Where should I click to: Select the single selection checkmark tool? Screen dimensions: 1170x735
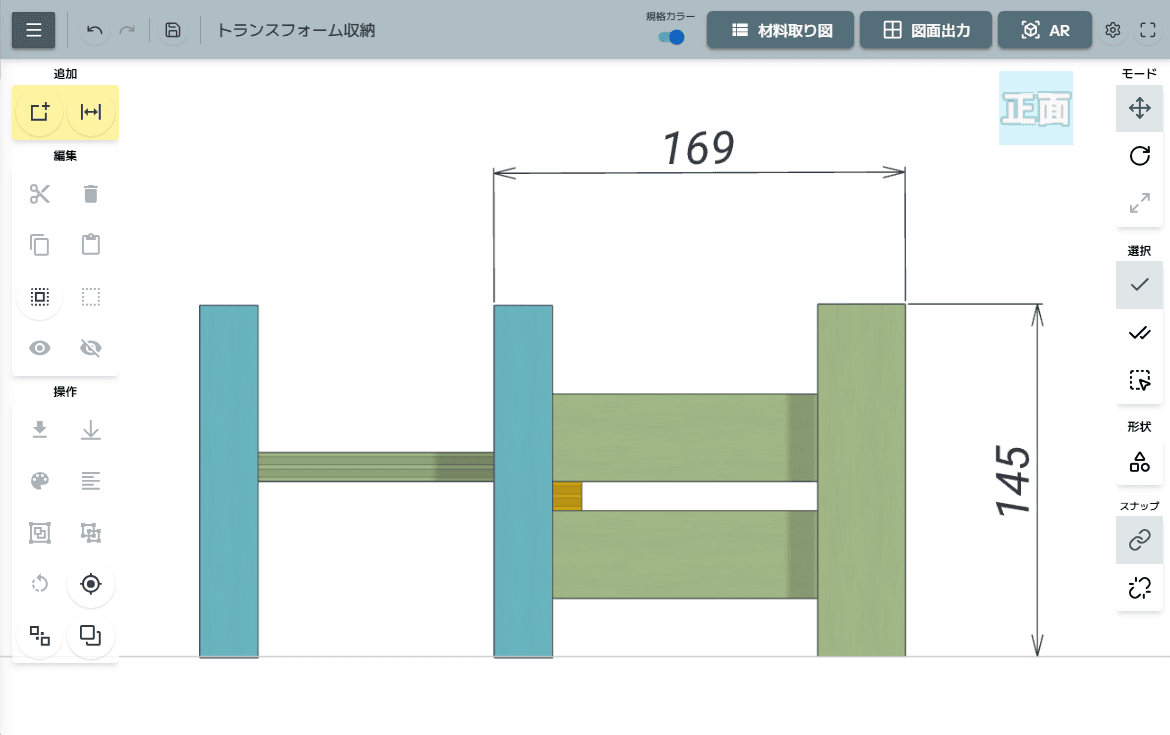[1139, 284]
